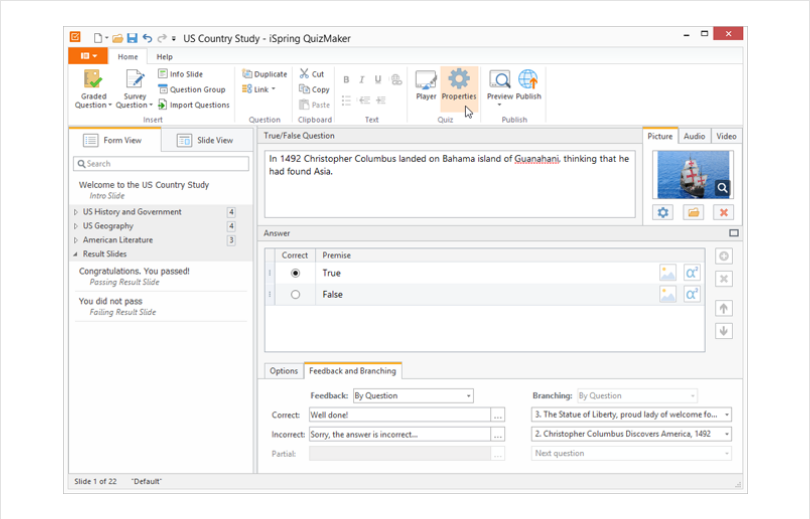Mark True as the correct answer
810x519 pixels.
[295, 272]
